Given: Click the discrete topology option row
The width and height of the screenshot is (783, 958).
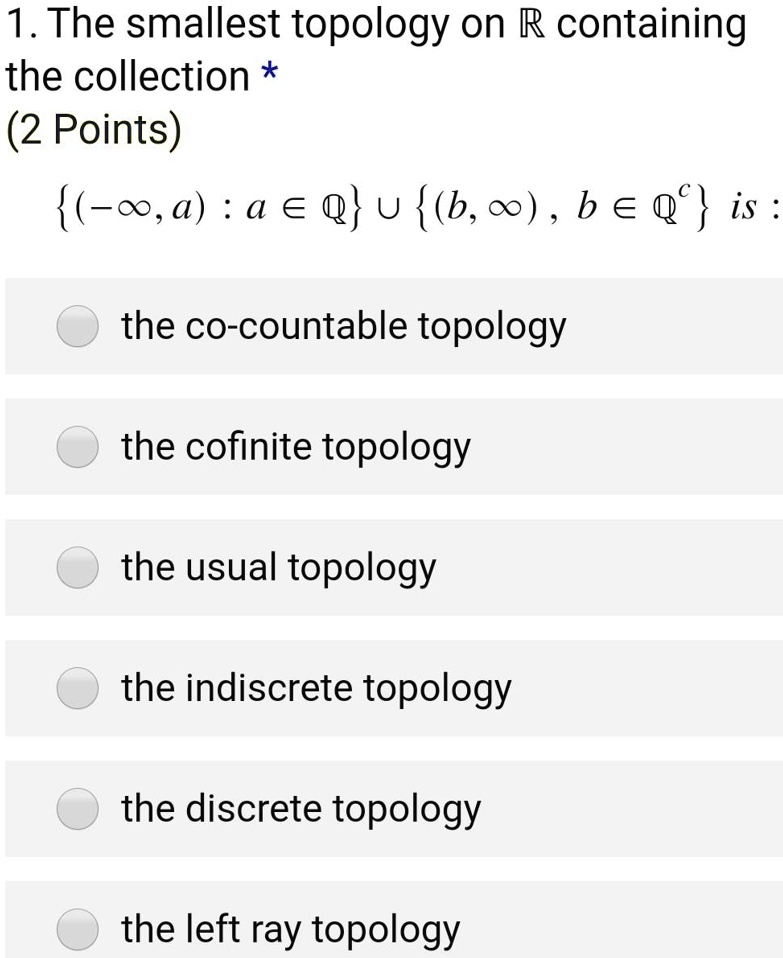Looking at the screenshot, I should (391, 809).
